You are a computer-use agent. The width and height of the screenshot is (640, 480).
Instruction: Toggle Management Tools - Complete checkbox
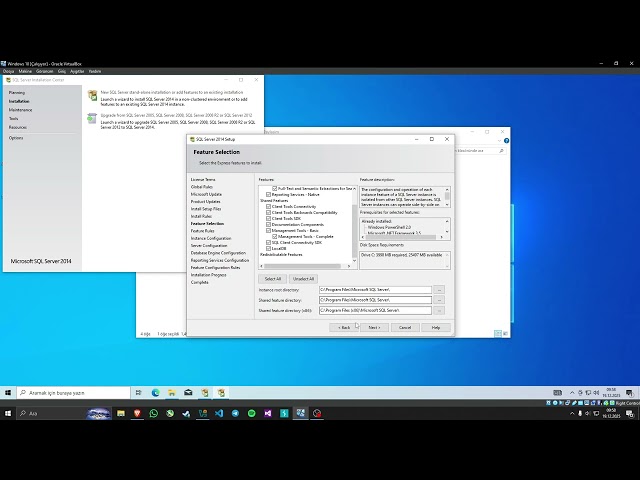pyautogui.click(x=275, y=236)
